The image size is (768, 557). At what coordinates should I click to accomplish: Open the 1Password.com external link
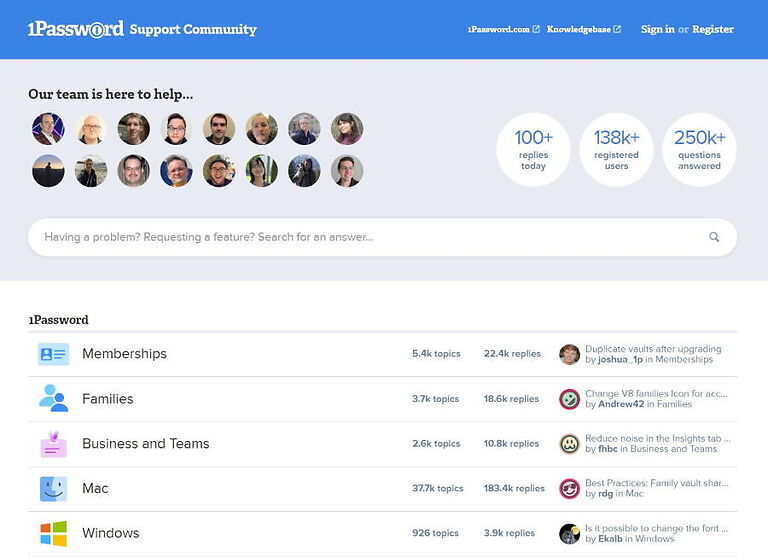pos(504,29)
